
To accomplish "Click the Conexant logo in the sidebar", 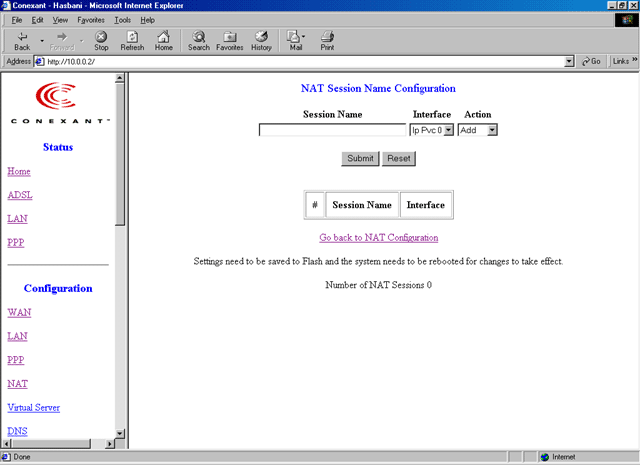I will [x=58, y=103].
